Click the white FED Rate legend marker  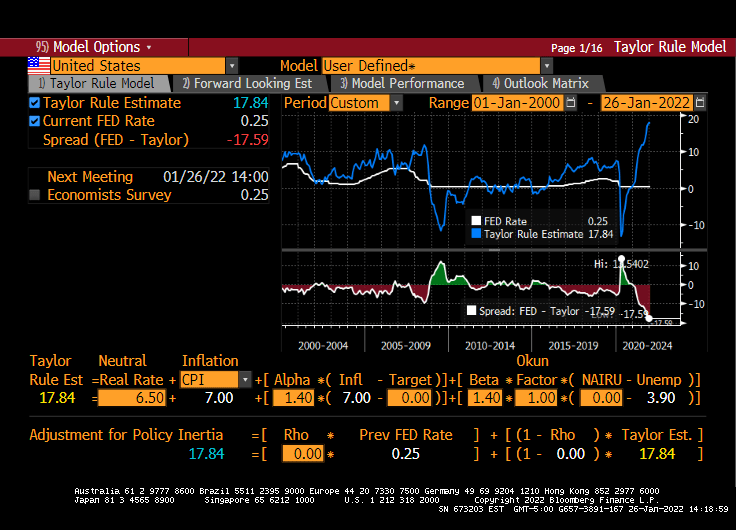click(x=476, y=221)
